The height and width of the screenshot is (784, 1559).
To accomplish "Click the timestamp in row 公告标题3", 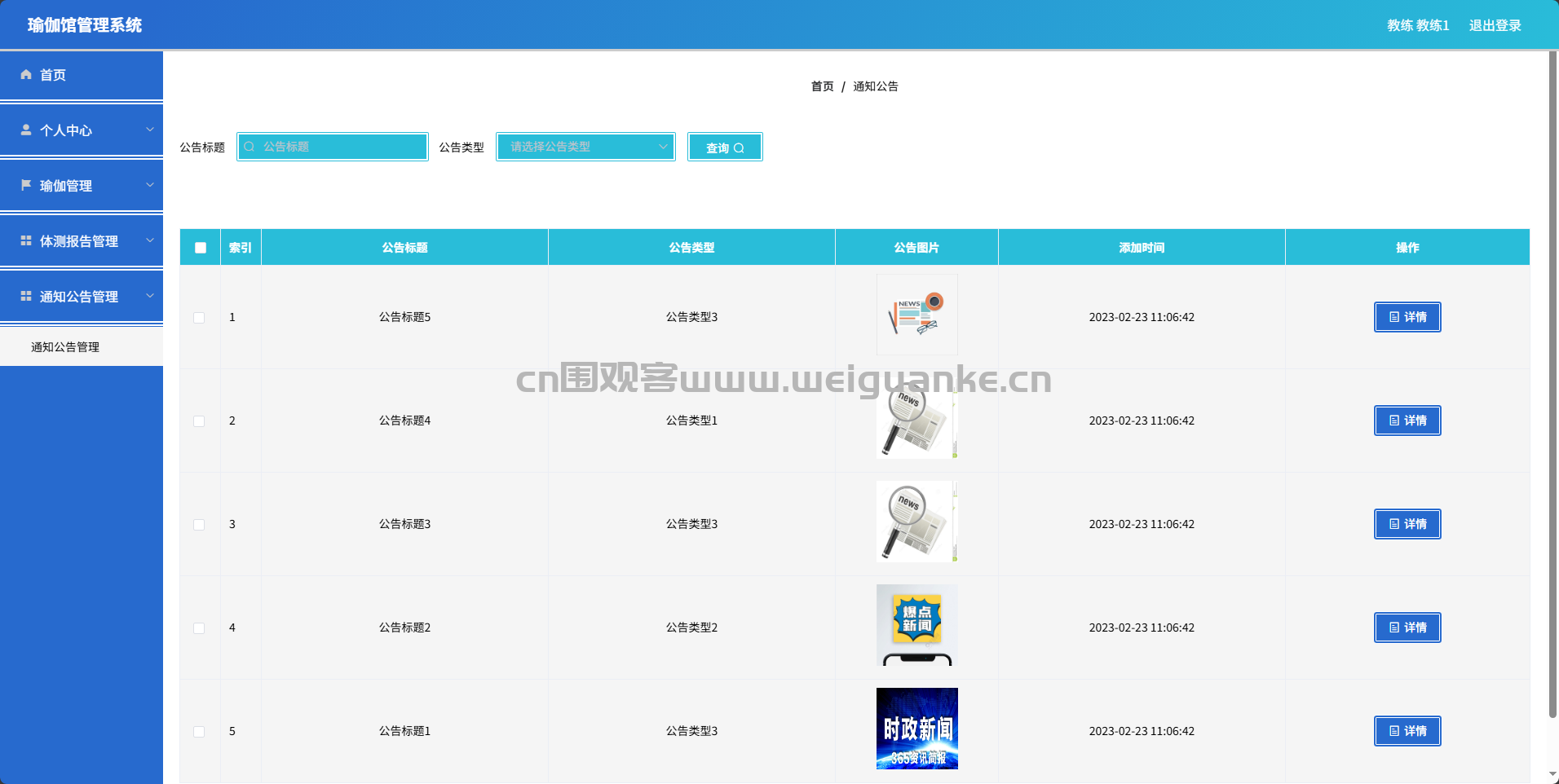I will click(1142, 524).
